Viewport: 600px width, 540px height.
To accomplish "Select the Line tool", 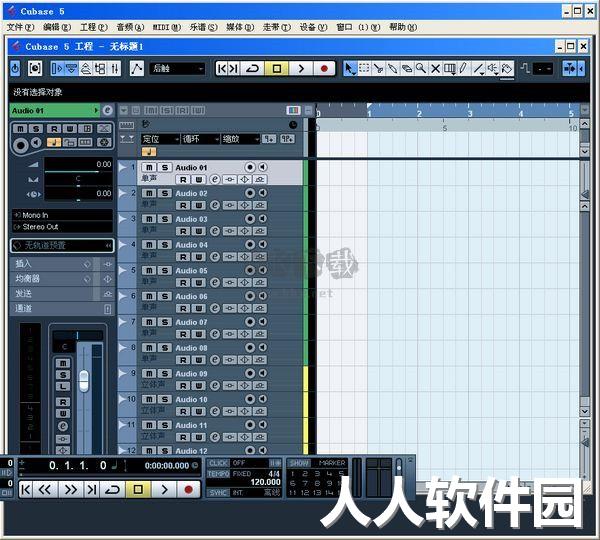I will [478, 69].
